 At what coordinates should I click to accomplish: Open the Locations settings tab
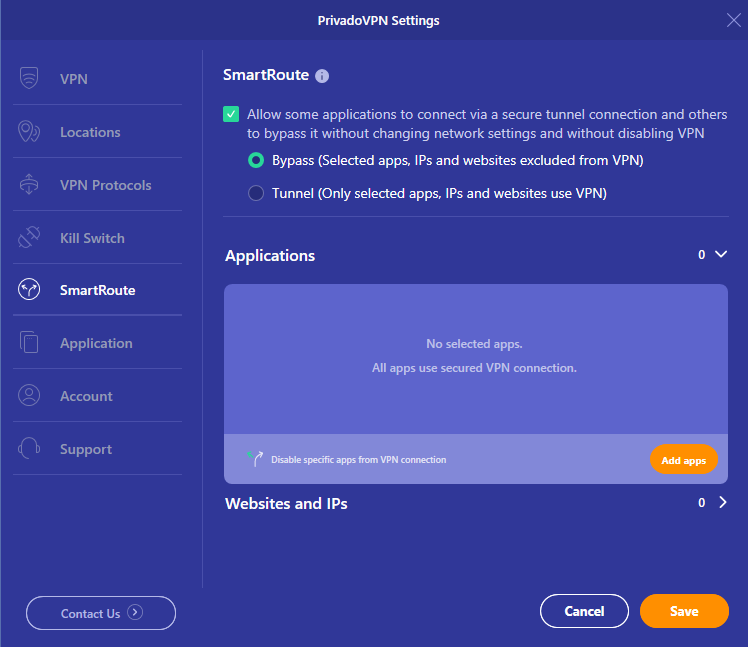pyautogui.click(x=97, y=132)
